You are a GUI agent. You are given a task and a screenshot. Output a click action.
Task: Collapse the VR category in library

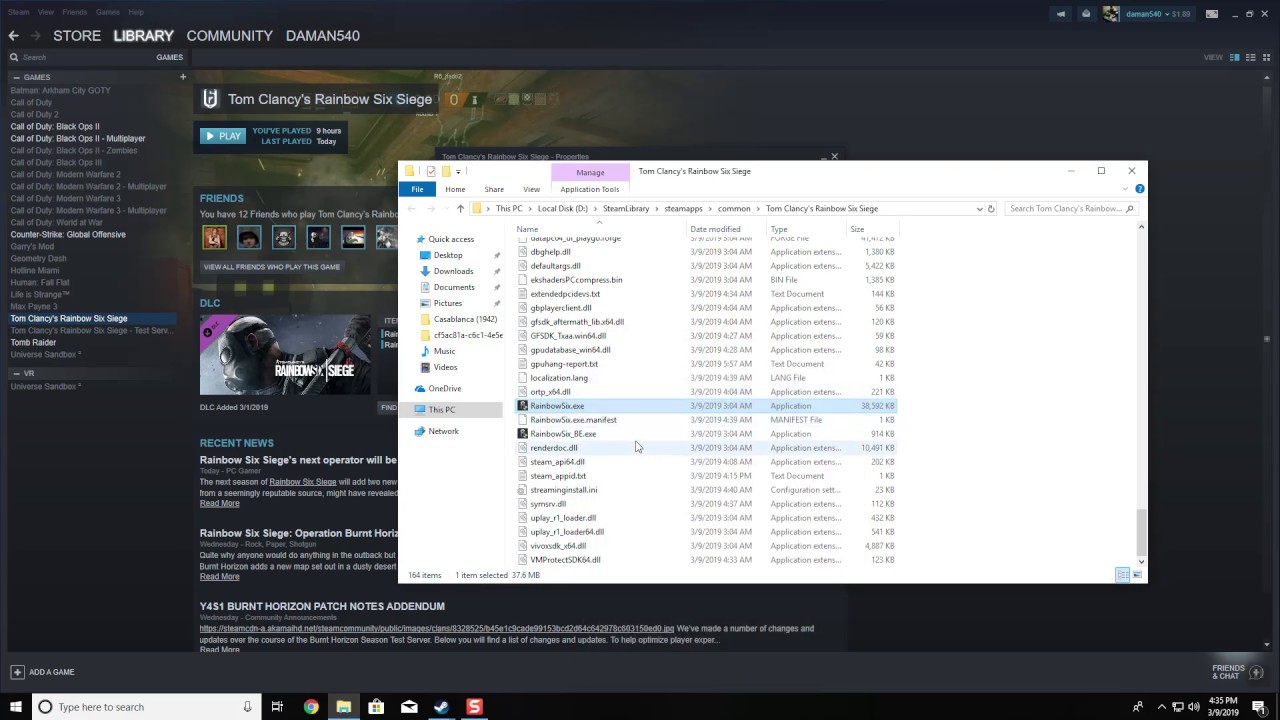(16, 374)
